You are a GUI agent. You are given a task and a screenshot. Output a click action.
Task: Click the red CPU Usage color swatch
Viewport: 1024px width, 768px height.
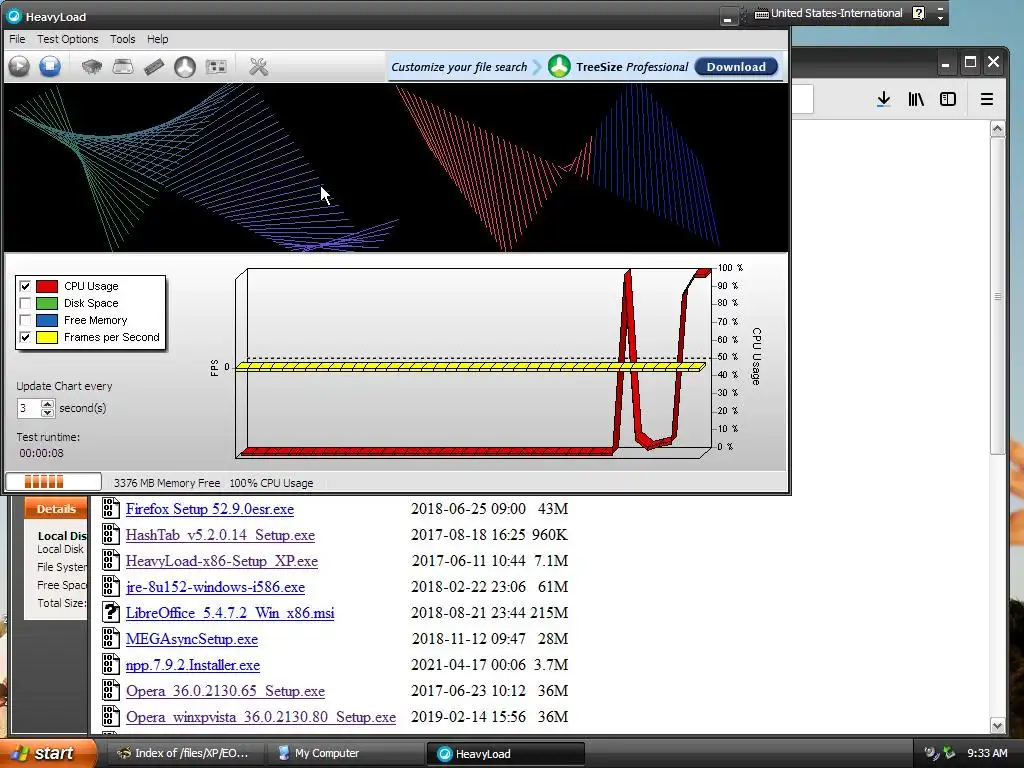47,286
